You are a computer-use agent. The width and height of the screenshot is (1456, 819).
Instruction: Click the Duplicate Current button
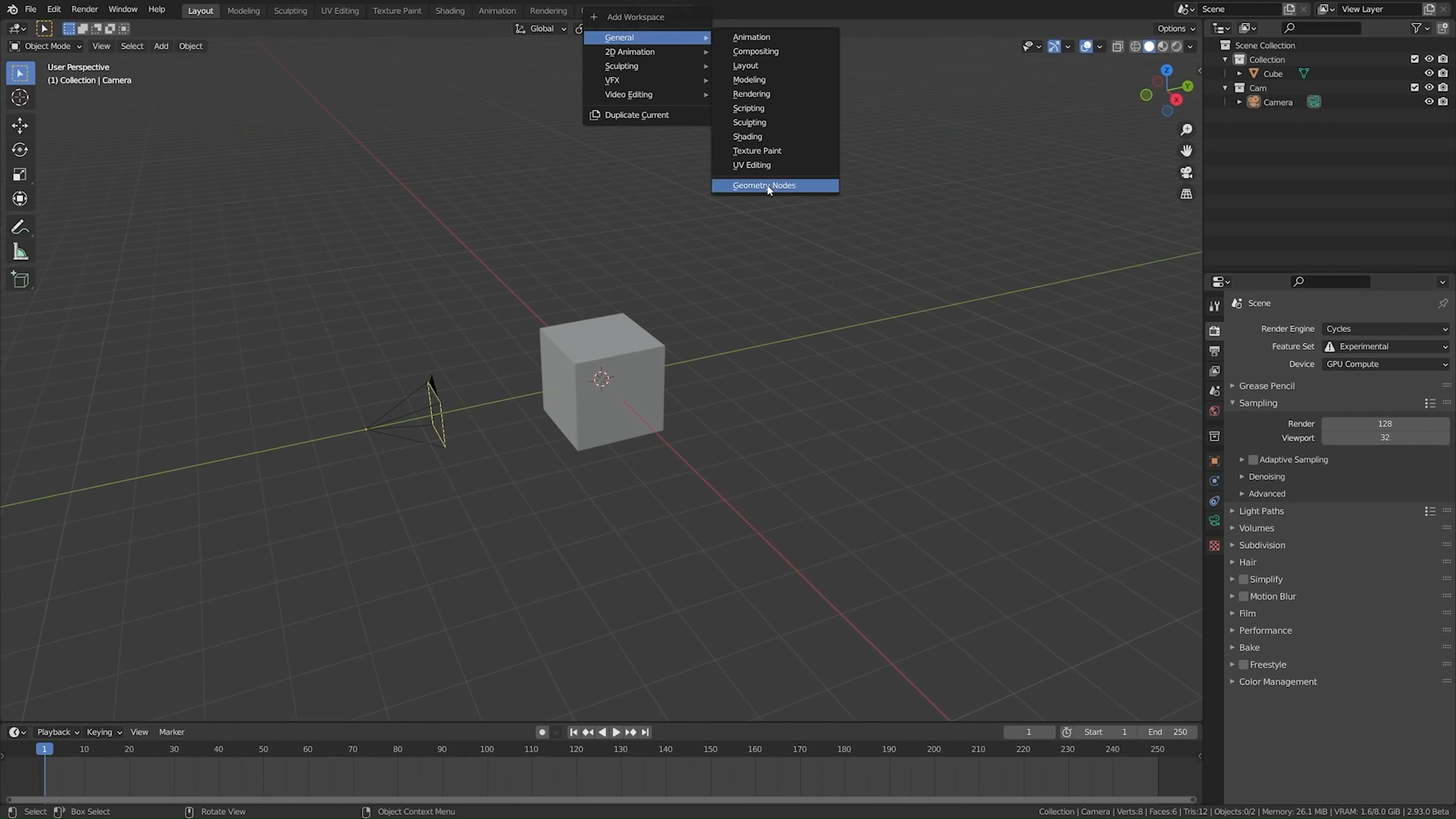click(x=636, y=114)
